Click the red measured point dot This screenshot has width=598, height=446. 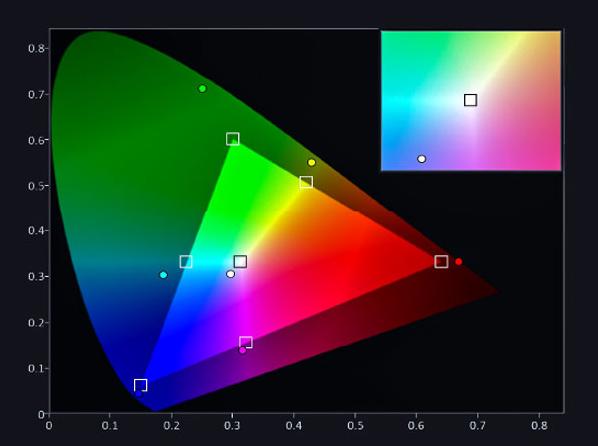coord(459,262)
